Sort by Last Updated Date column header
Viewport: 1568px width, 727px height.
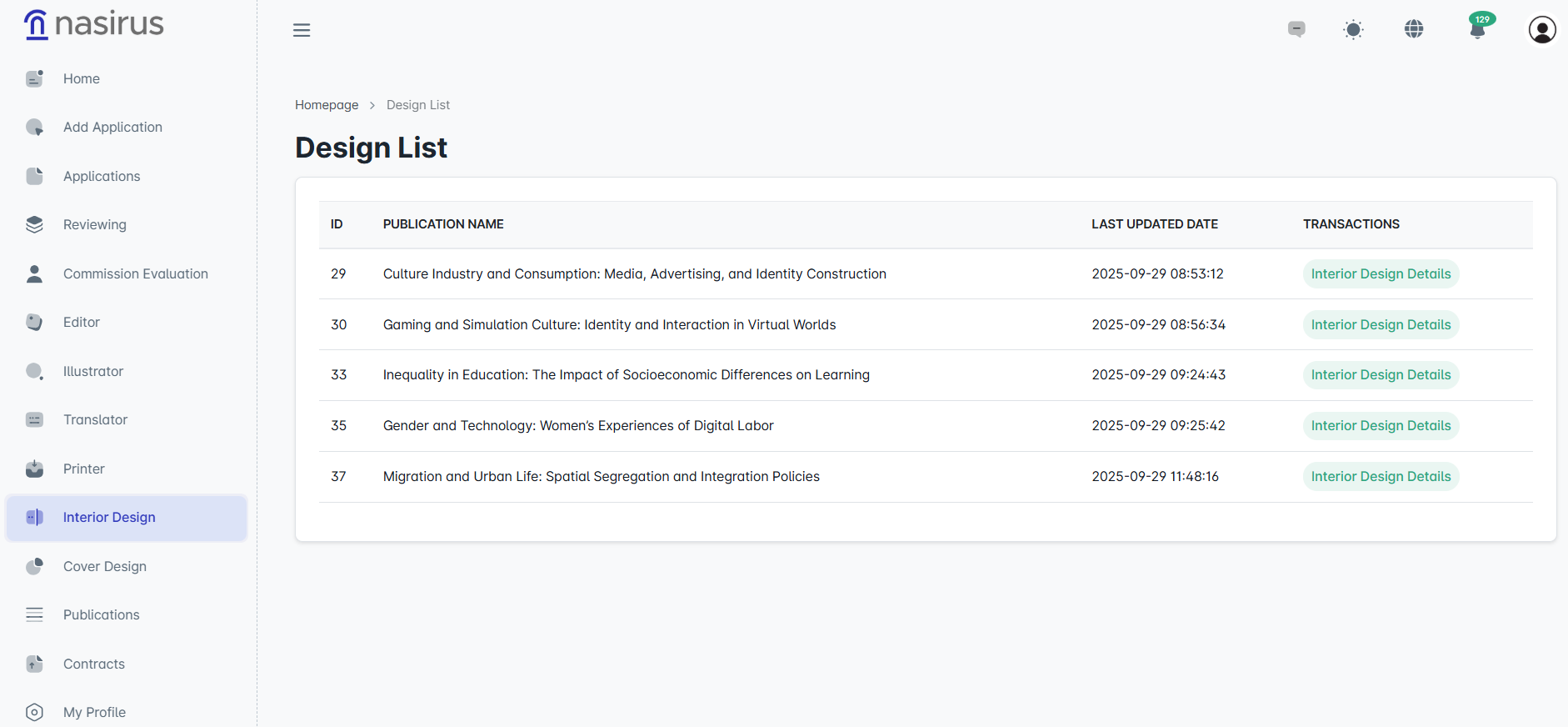(1155, 224)
